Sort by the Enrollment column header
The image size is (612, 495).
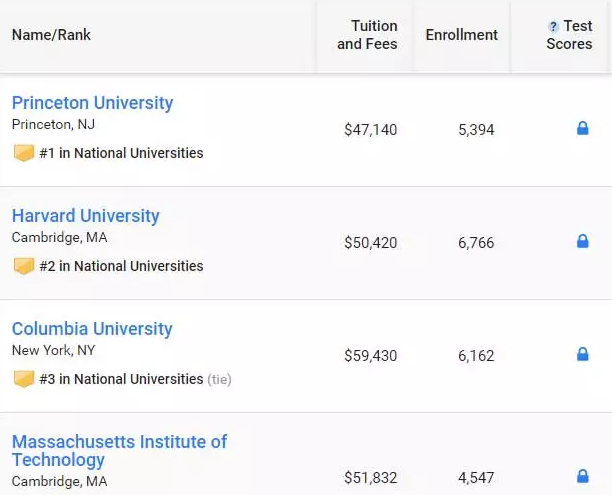pyautogui.click(x=461, y=35)
